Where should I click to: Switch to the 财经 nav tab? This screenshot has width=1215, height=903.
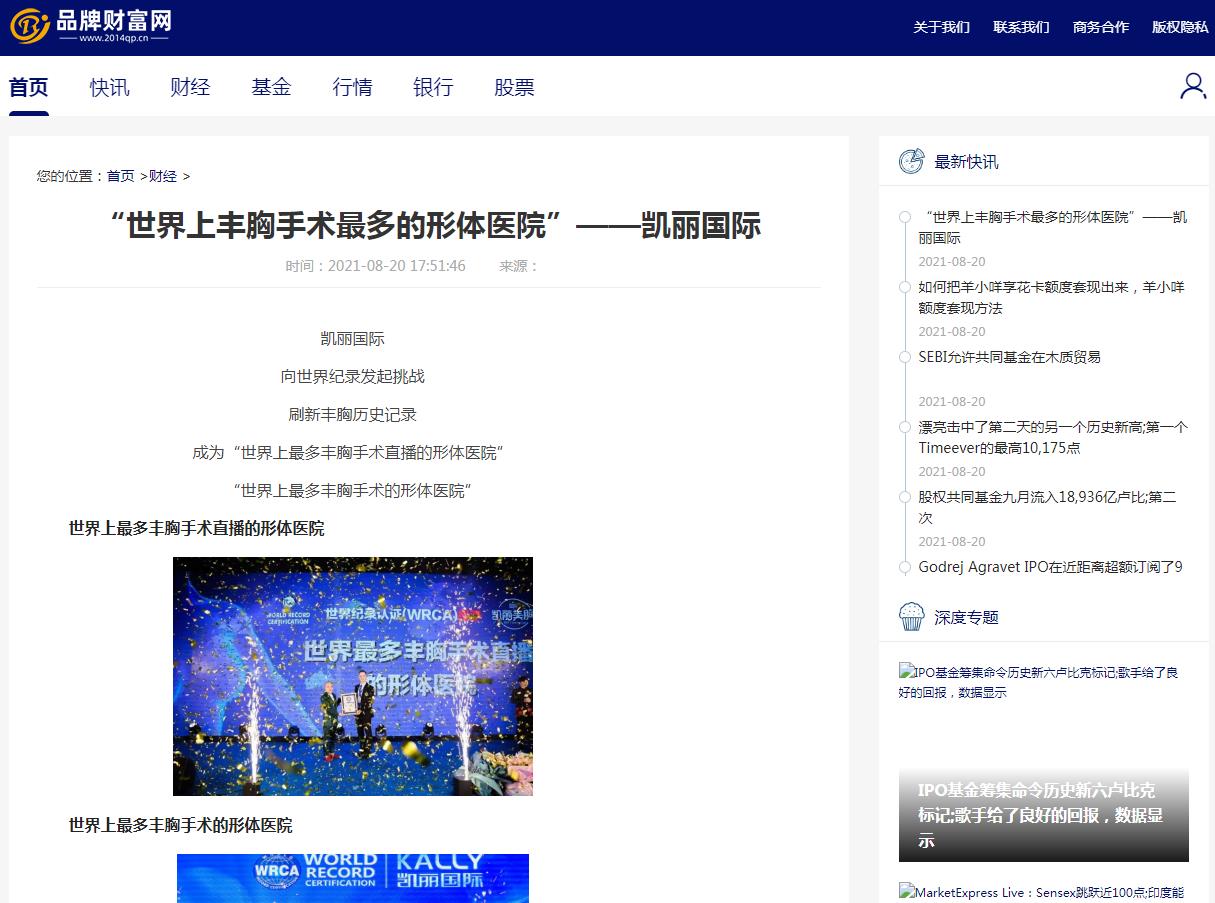coord(191,87)
